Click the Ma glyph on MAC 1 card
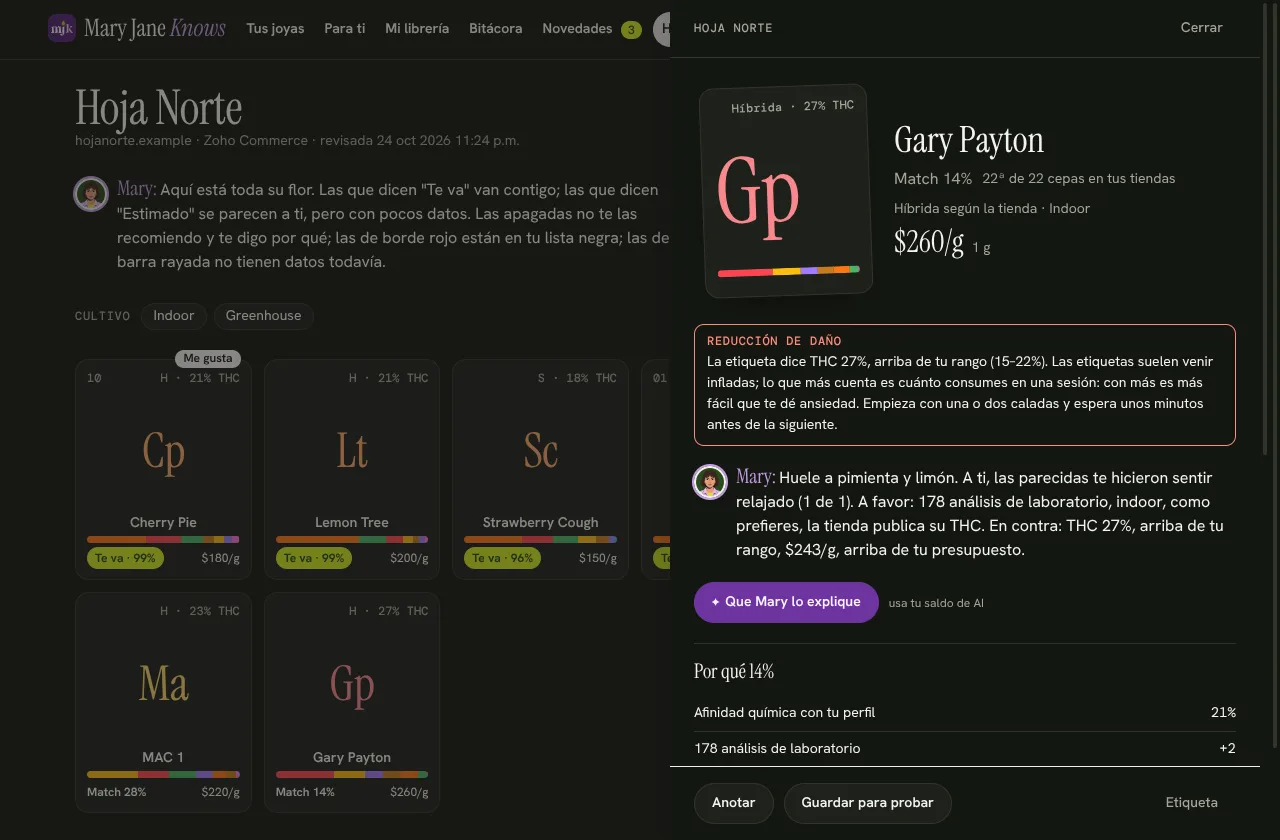 point(163,684)
